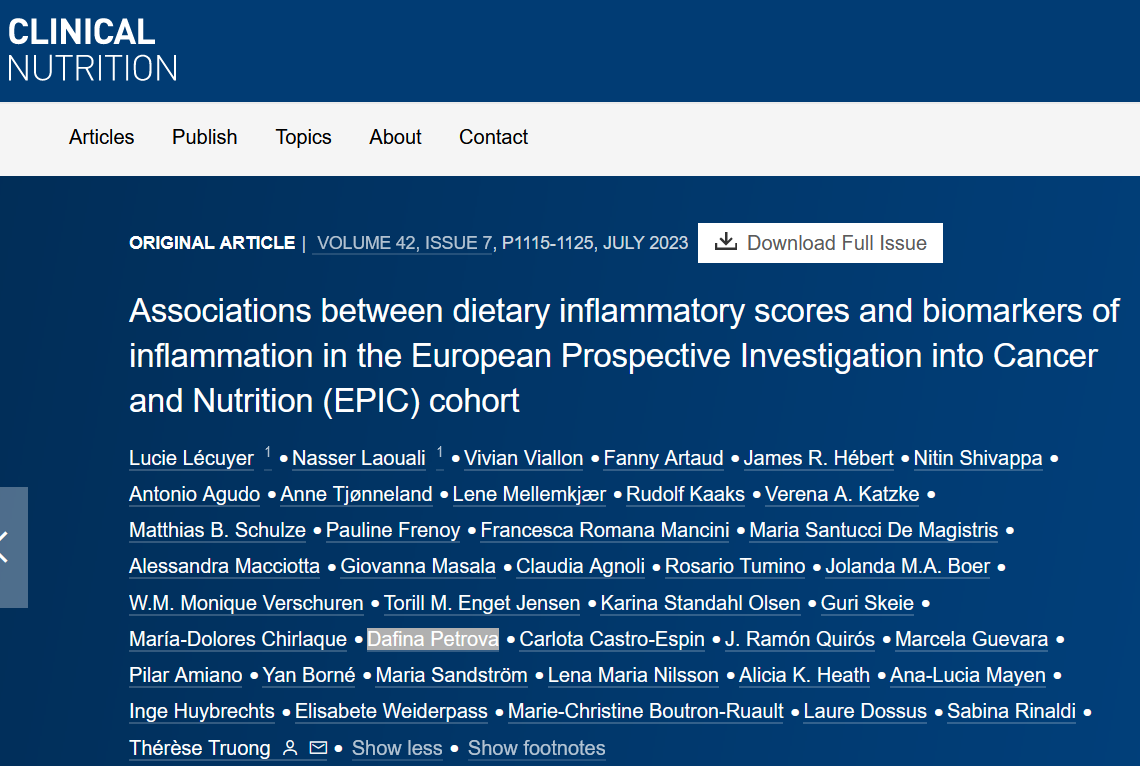Click the highlighted author Dafina Petrova
The height and width of the screenshot is (766, 1140).
432,639
